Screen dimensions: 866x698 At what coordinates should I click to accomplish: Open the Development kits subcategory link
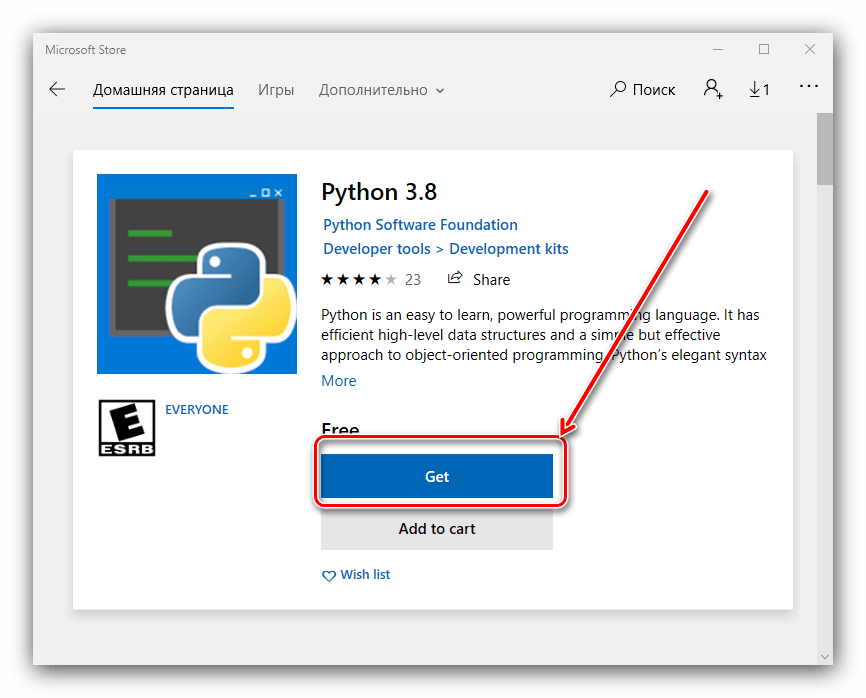tap(508, 249)
